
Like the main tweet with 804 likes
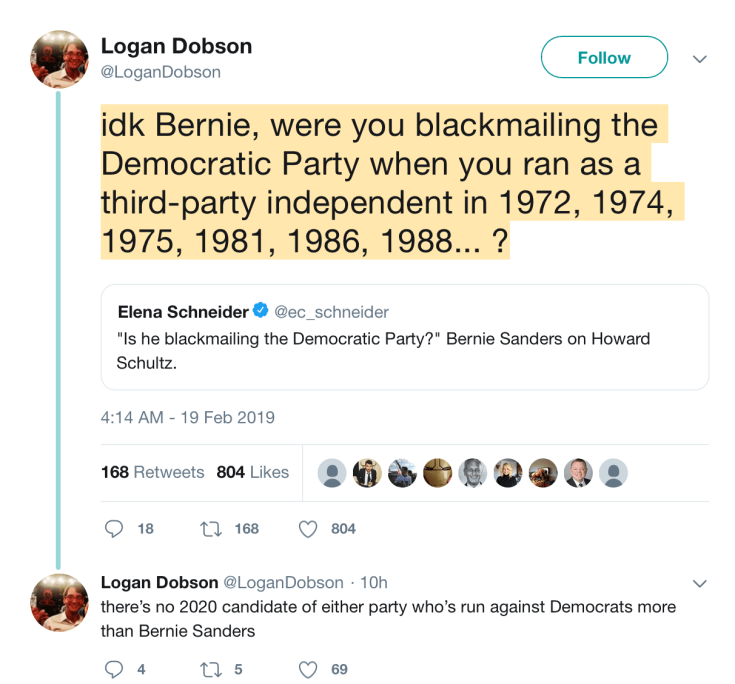pyautogui.click(x=309, y=528)
